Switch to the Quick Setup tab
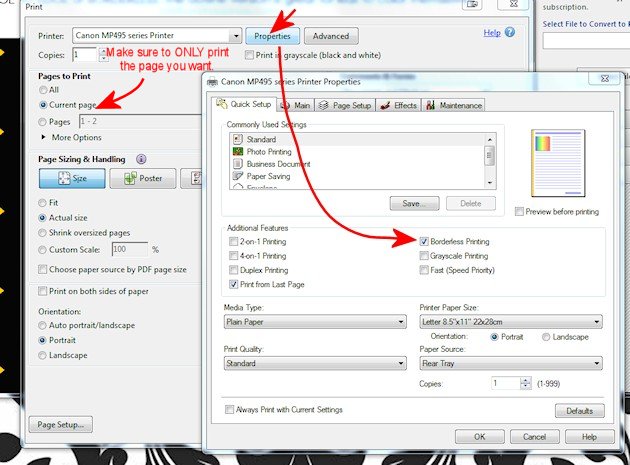This screenshot has height=465, width=630. [x=244, y=104]
